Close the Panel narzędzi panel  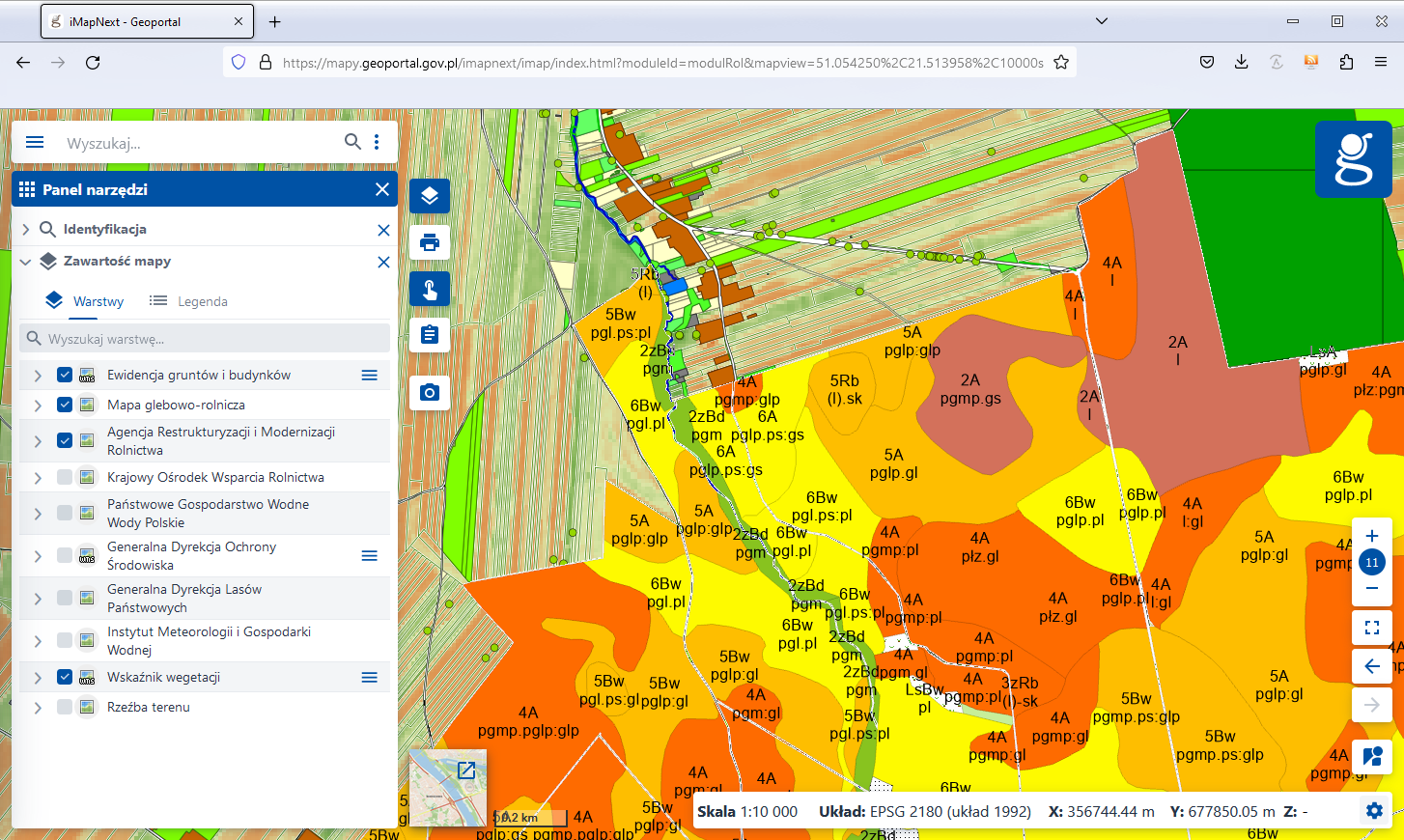382,189
